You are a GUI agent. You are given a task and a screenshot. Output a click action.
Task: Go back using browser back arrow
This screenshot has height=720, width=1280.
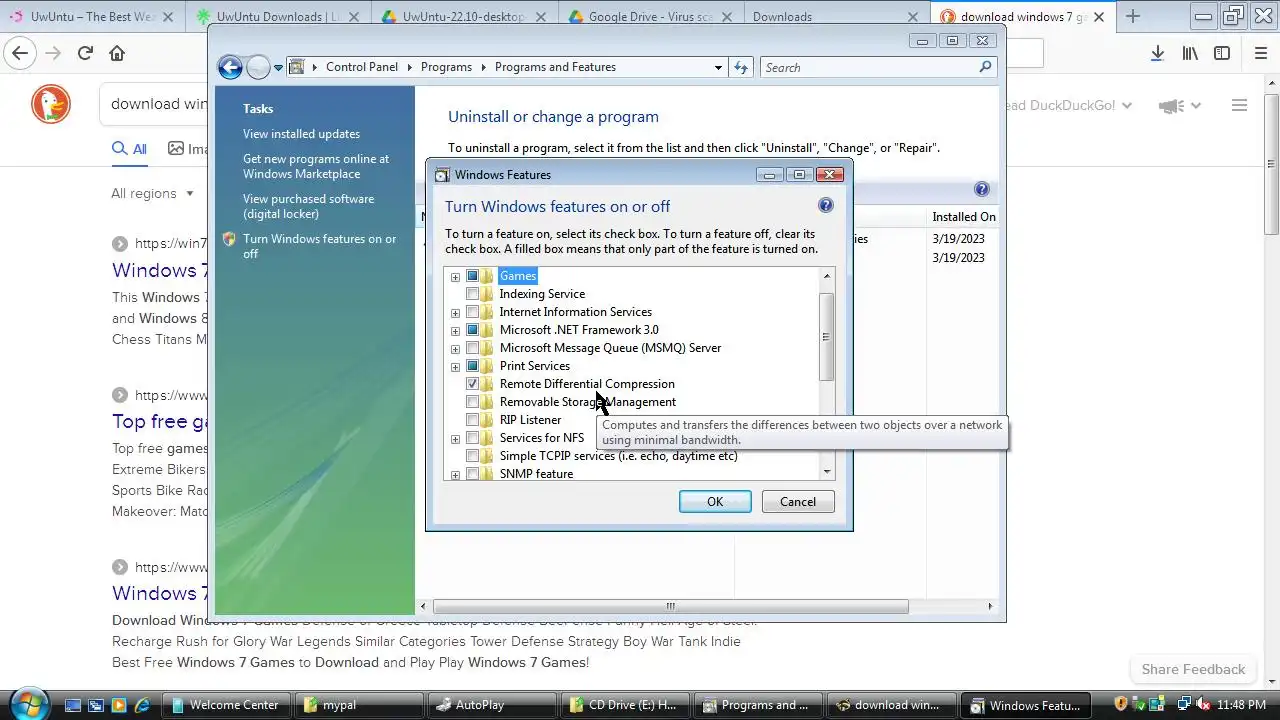coord(20,53)
